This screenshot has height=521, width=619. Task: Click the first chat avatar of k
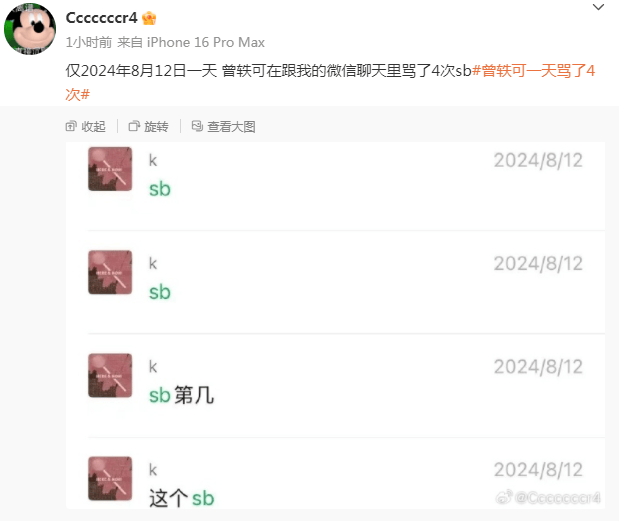pos(110,169)
